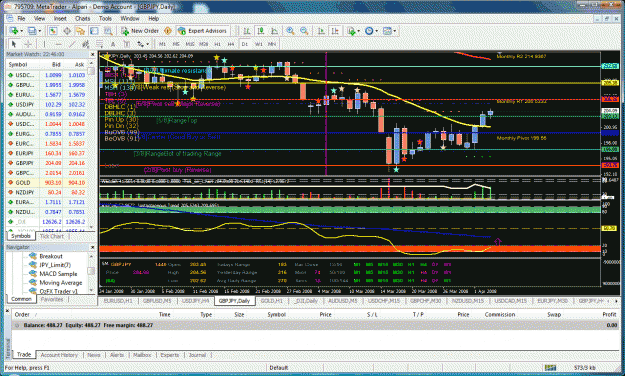Image resolution: width=625 pixels, height=376 pixels.
Task: Open the Journal terminal tab
Action: pos(197,355)
